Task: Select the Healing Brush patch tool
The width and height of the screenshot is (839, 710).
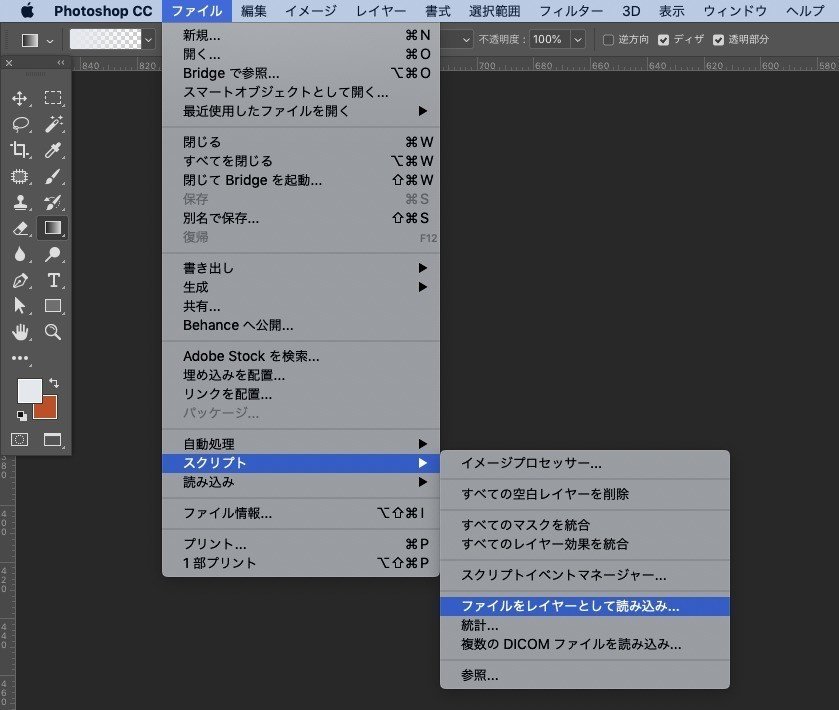Action: (x=20, y=176)
